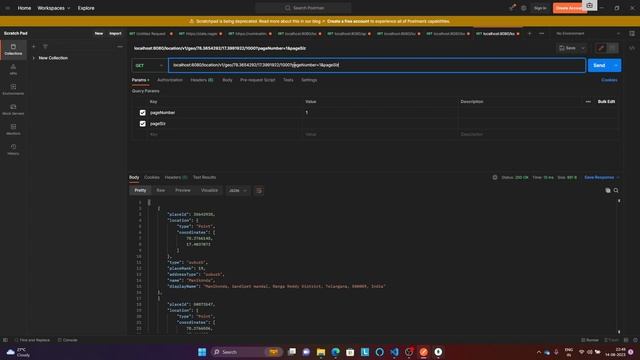Open the Environments sidebar panel
This screenshot has height=360, width=640.
pos(13,89)
